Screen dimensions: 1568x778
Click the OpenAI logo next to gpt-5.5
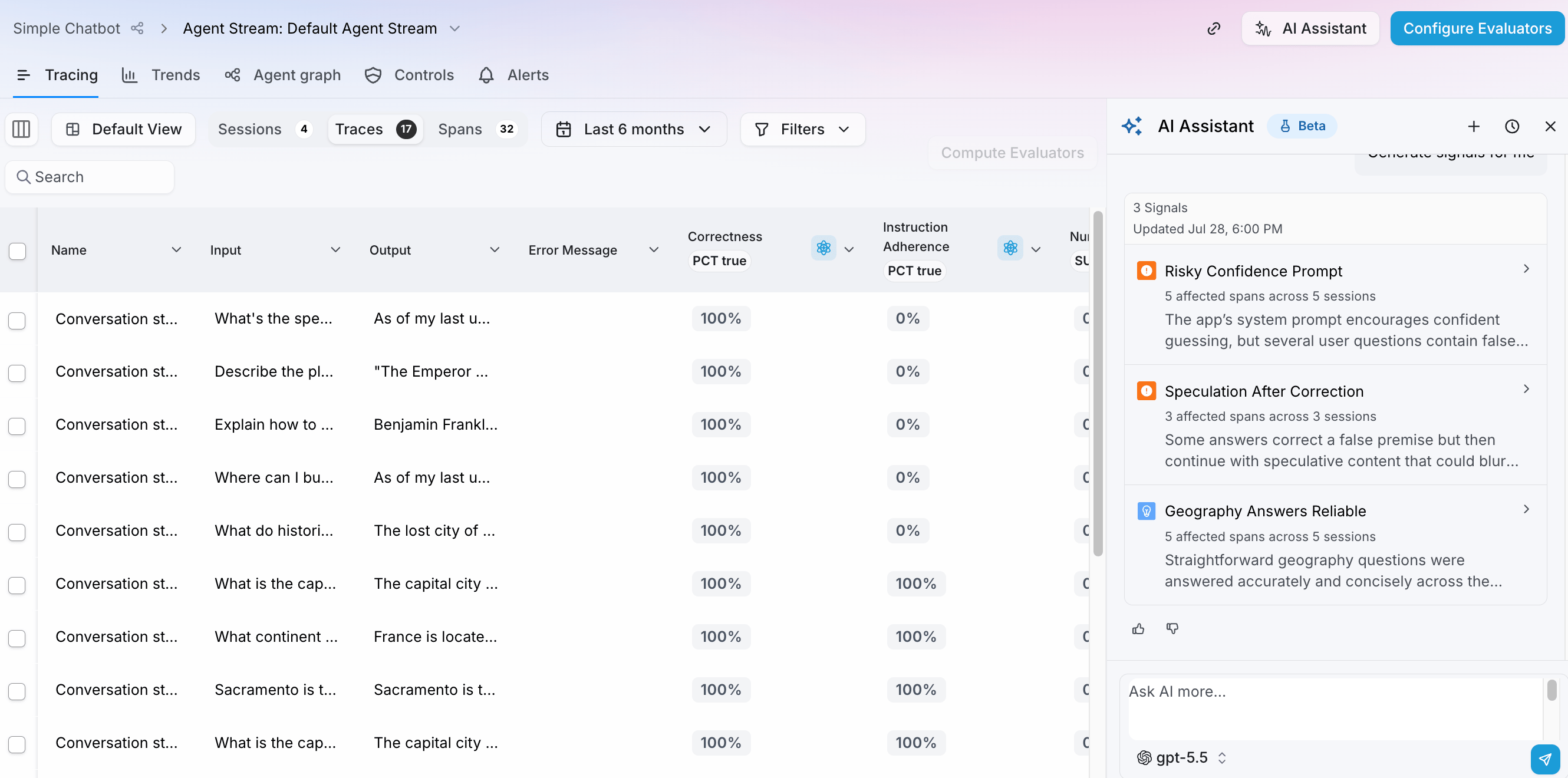[x=1144, y=757]
